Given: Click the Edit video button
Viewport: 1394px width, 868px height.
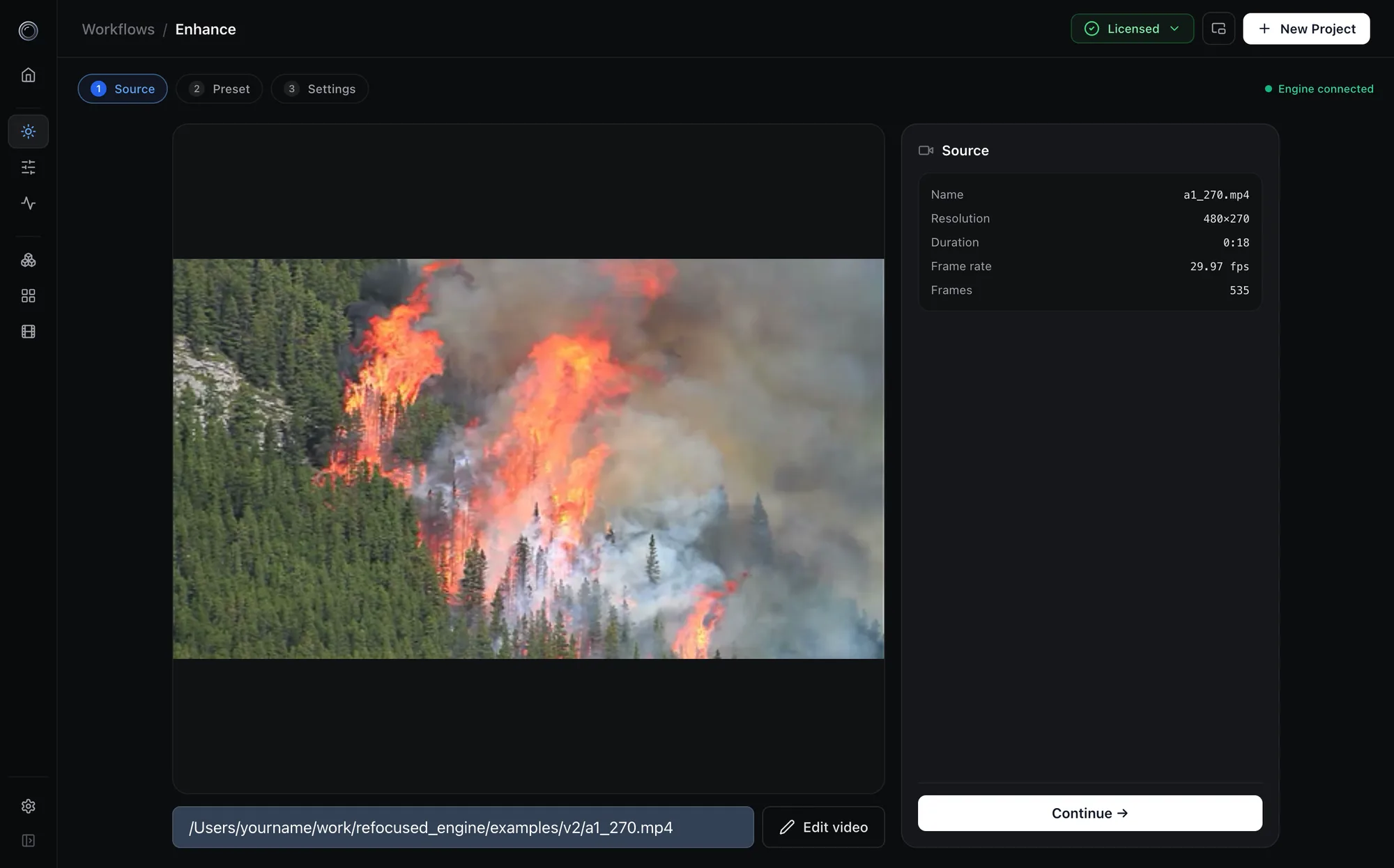Looking at the screenshot, I should [x=823, y=827].
